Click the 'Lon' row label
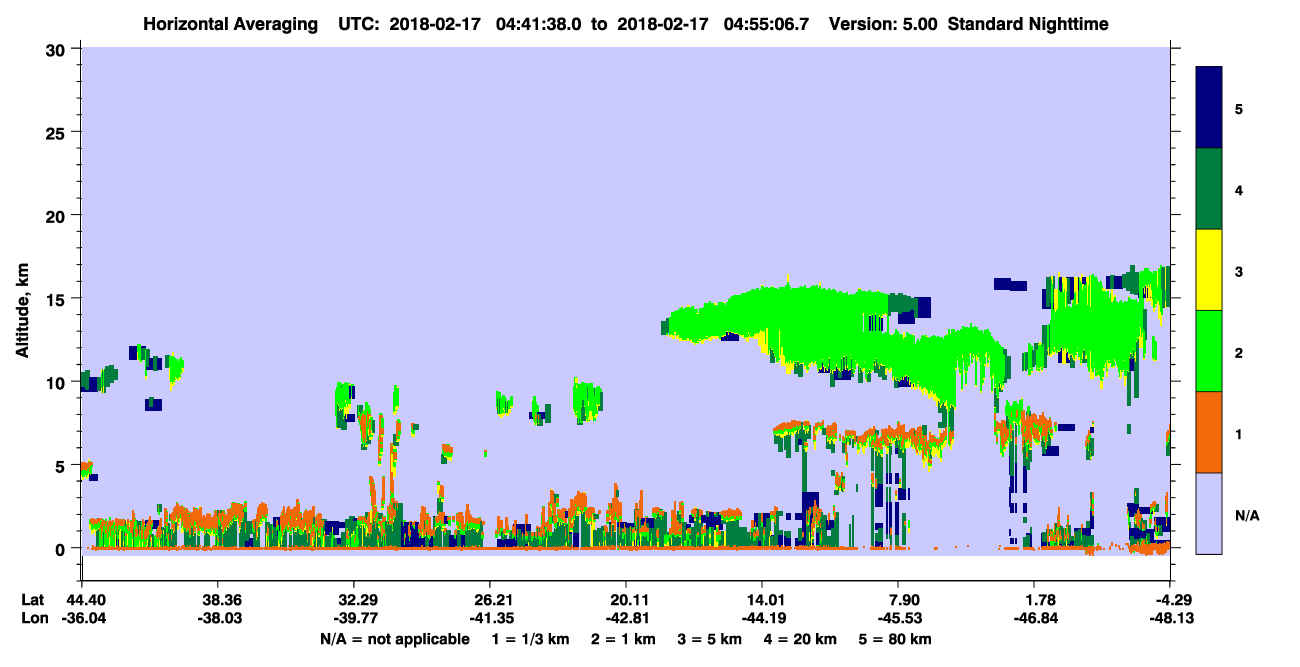Viewport: 1300px width, 667px height. pyautogui.click(x=33, y=618)
